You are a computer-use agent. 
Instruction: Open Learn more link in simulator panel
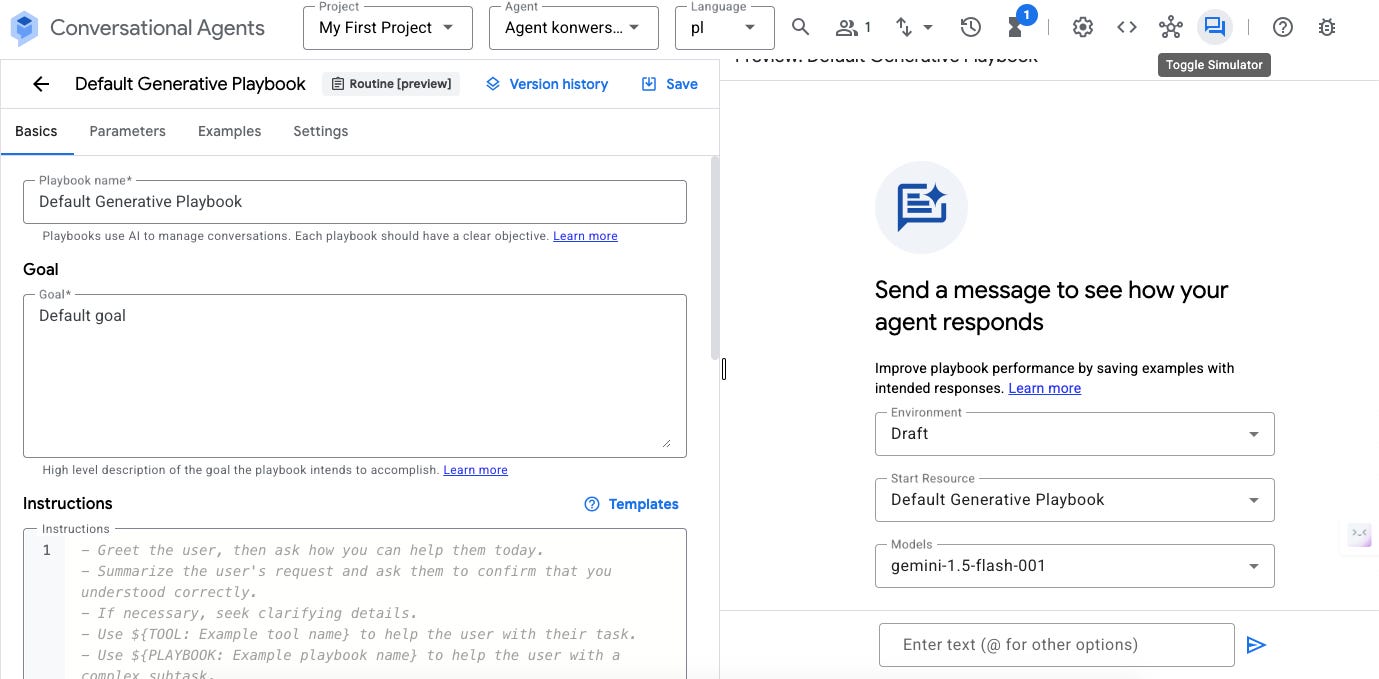1044,388
